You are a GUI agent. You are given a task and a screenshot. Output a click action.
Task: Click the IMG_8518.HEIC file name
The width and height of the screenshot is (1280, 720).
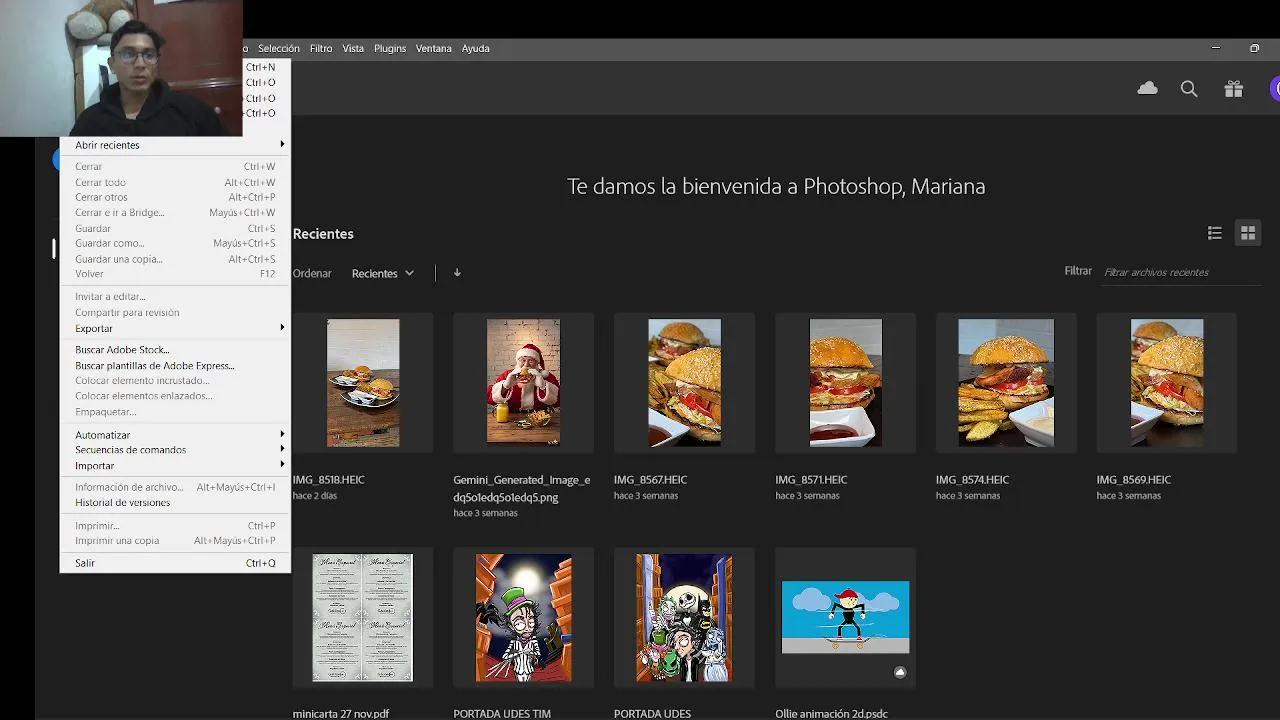(x=329, y=480)
